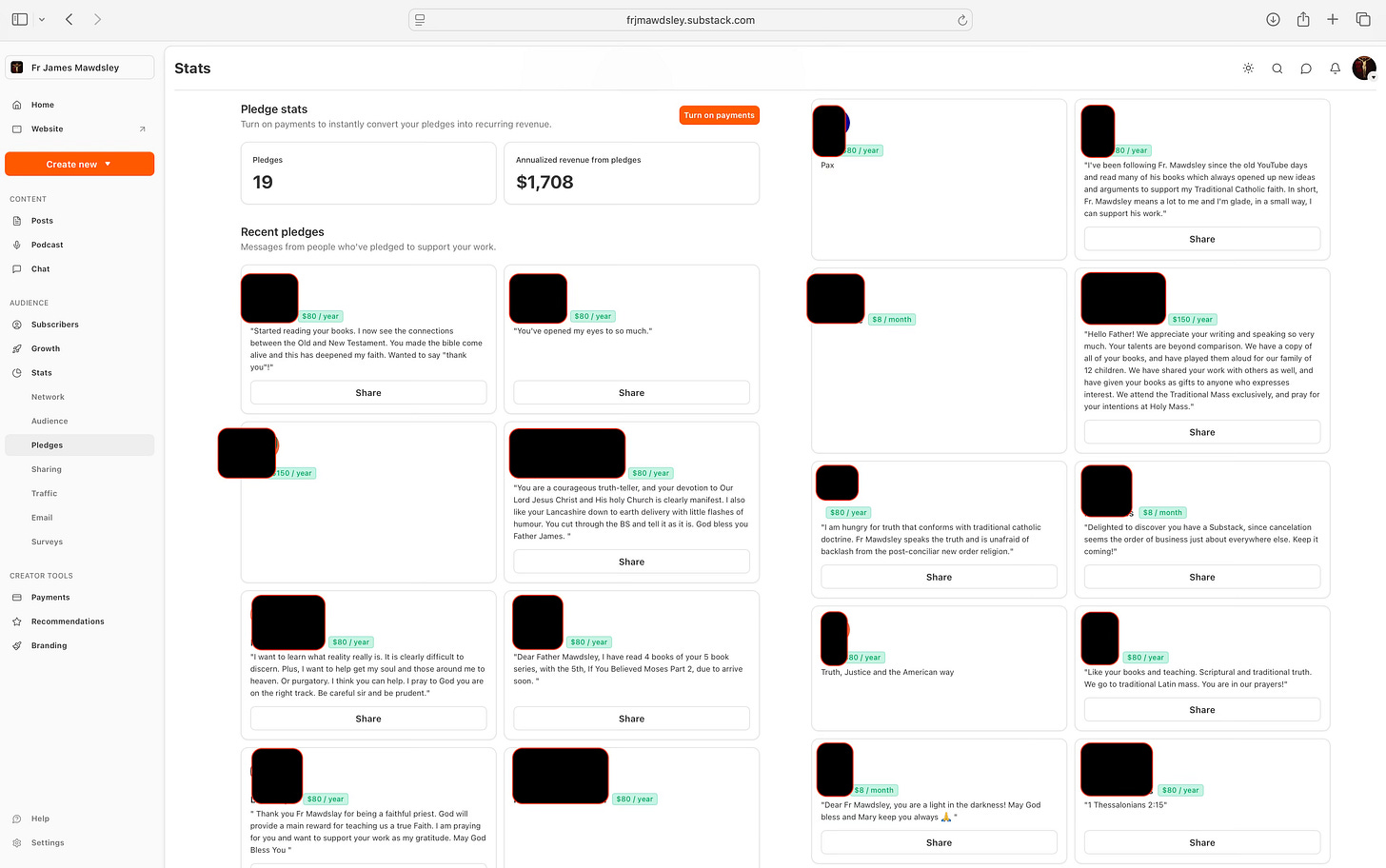Open profile avatar menu
Viewport: 1386px width, 868px height.
[1364, 68]
